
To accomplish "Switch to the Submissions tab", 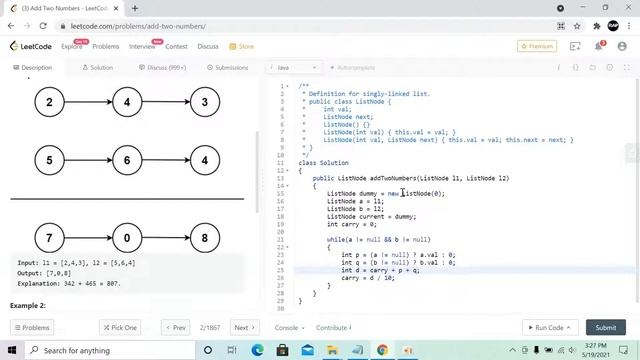I will 227,67.
